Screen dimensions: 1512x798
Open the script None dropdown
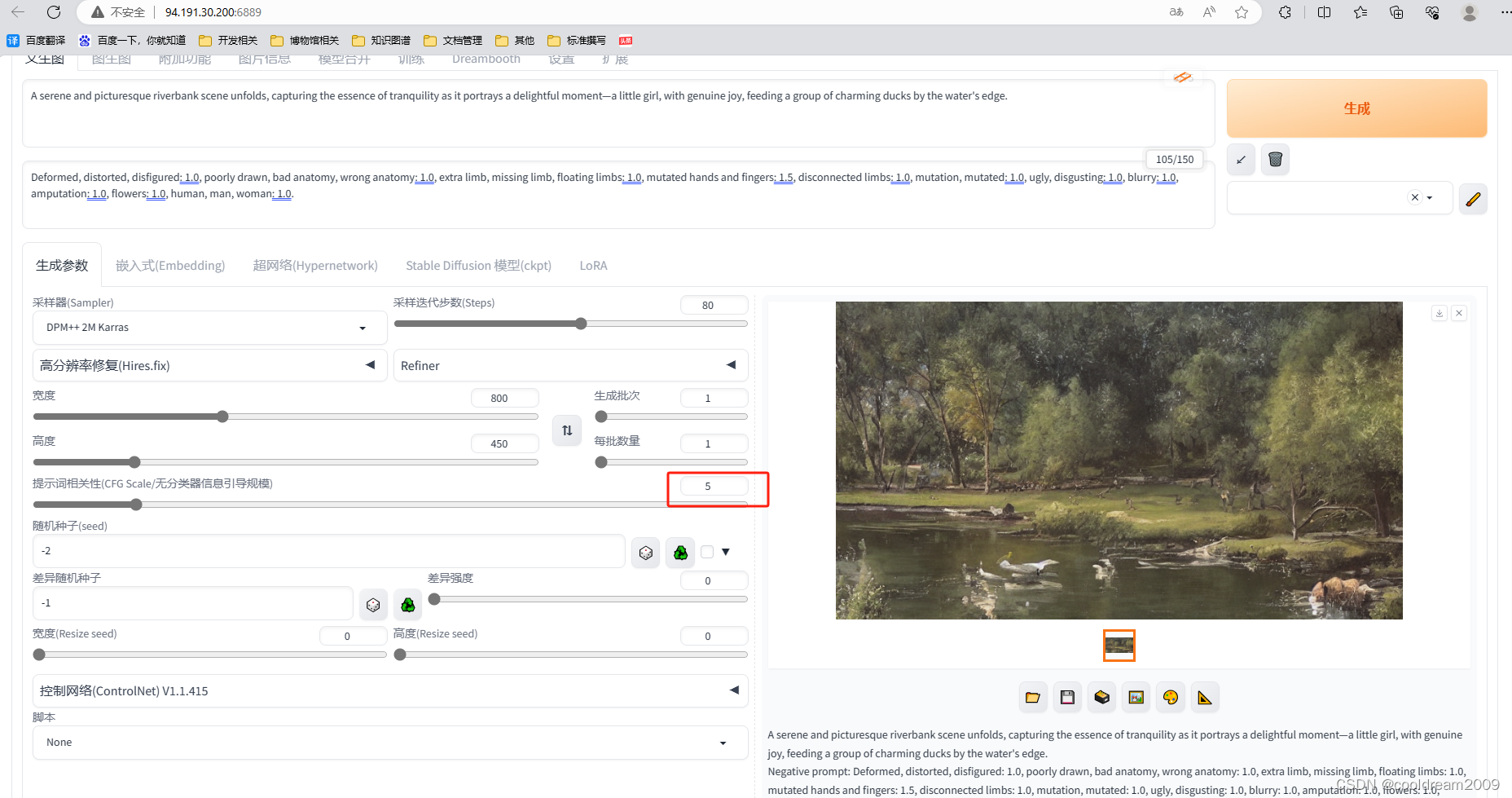390,743
